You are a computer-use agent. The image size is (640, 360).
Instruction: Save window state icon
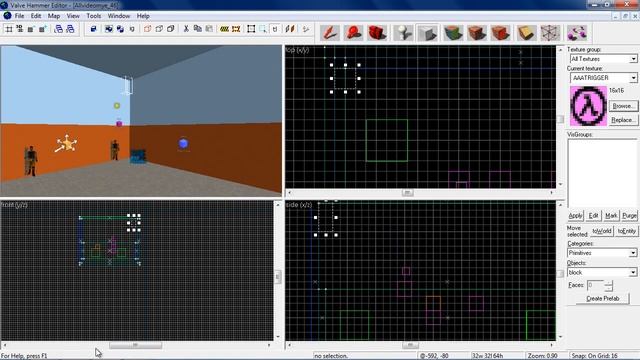coord(70,29)
